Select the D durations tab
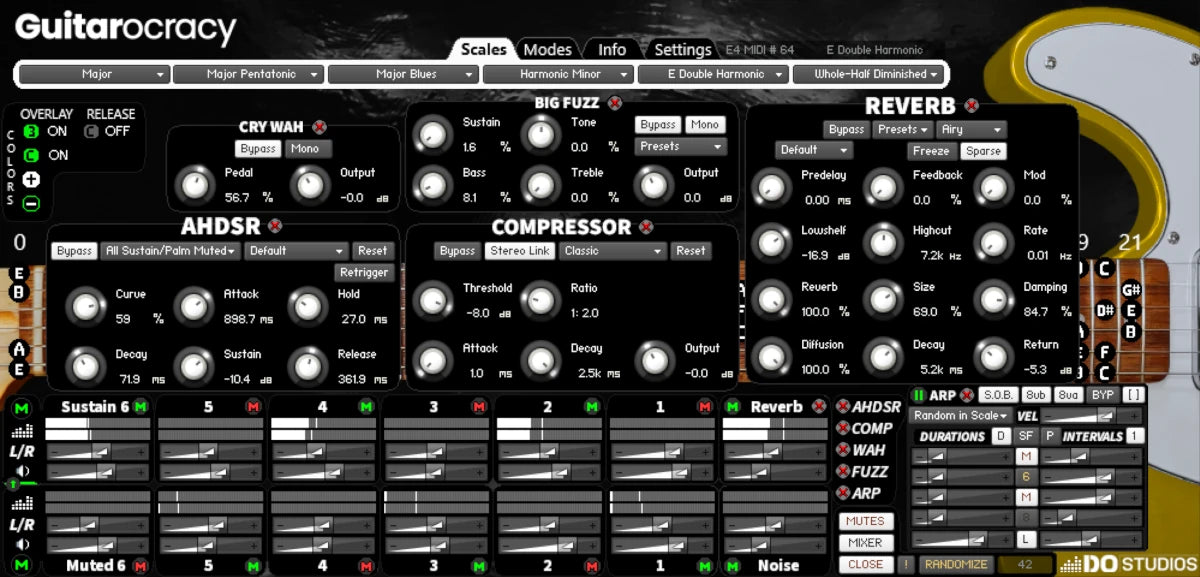The image size is (1200, 577). click(1000, 436)
